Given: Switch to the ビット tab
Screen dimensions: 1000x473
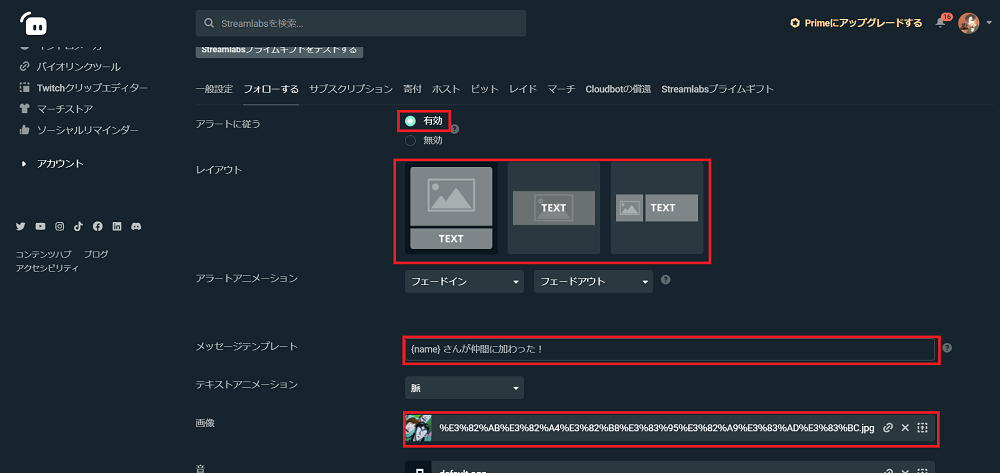Looking at the screenshot, I should click(485, 89).
